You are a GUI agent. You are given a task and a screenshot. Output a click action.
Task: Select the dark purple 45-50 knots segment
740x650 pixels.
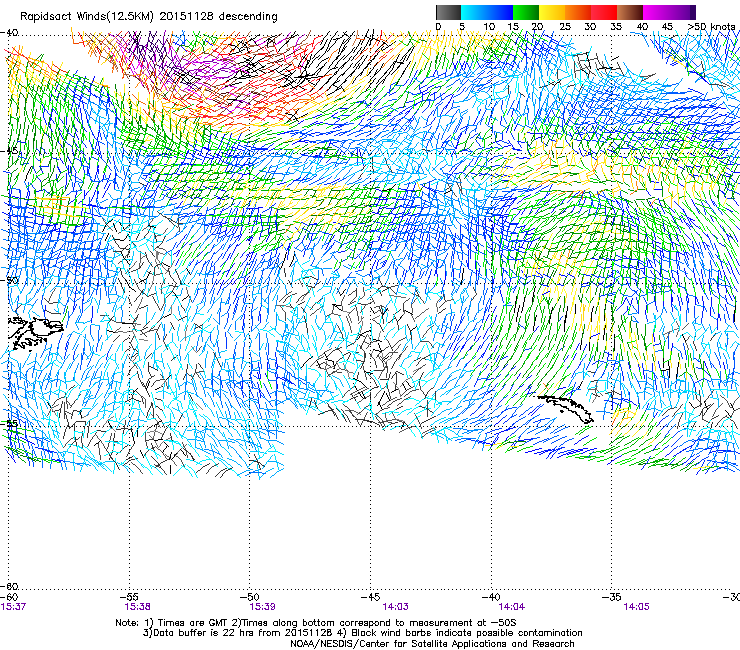tap(682, 12)
